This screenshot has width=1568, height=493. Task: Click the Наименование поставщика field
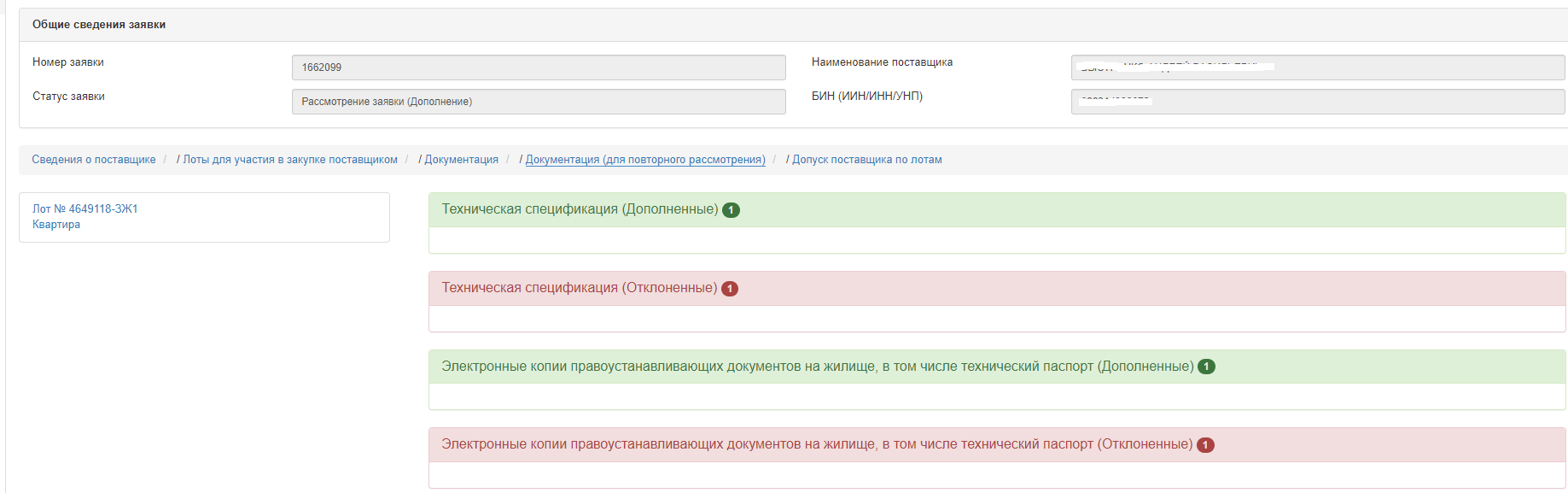1317,67
